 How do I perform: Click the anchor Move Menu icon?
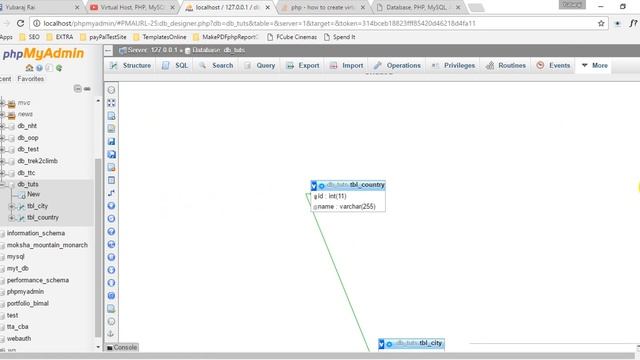coord(111,334)
